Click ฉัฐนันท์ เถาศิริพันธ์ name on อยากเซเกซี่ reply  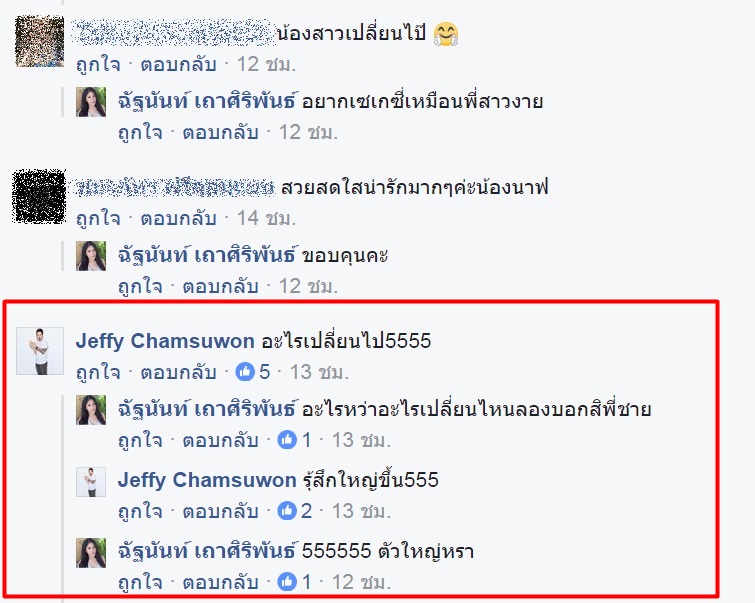tap(207, 102)
